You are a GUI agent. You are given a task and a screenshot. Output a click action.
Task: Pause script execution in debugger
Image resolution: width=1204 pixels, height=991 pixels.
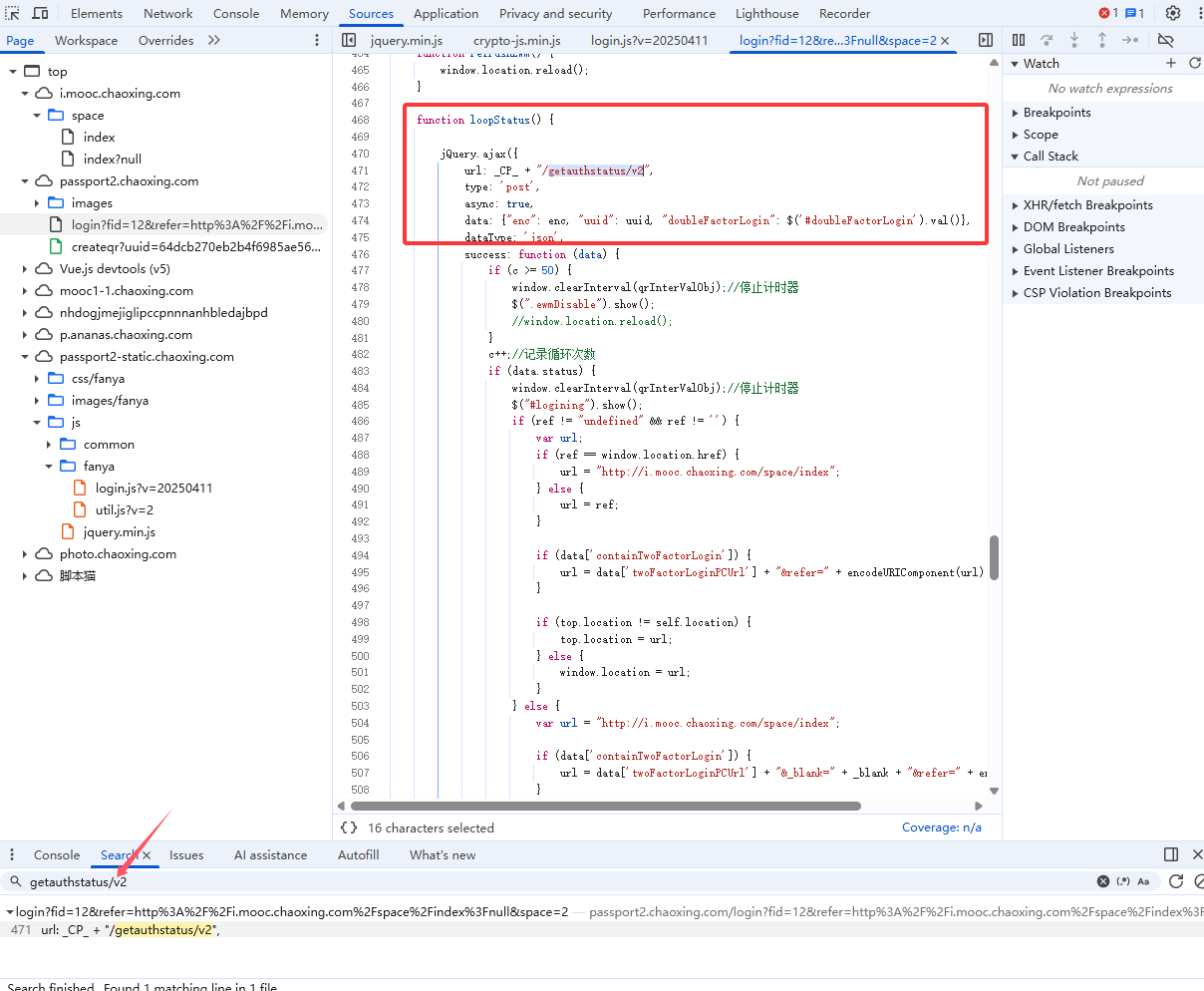[1019, 40]
